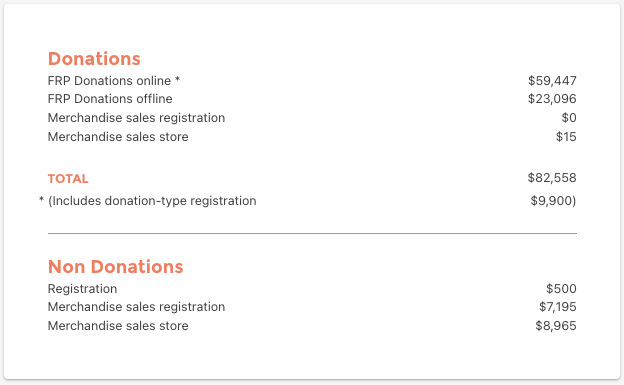
Task: Click the Includes donation-type registration footnote
Action: tap(152, 201)
